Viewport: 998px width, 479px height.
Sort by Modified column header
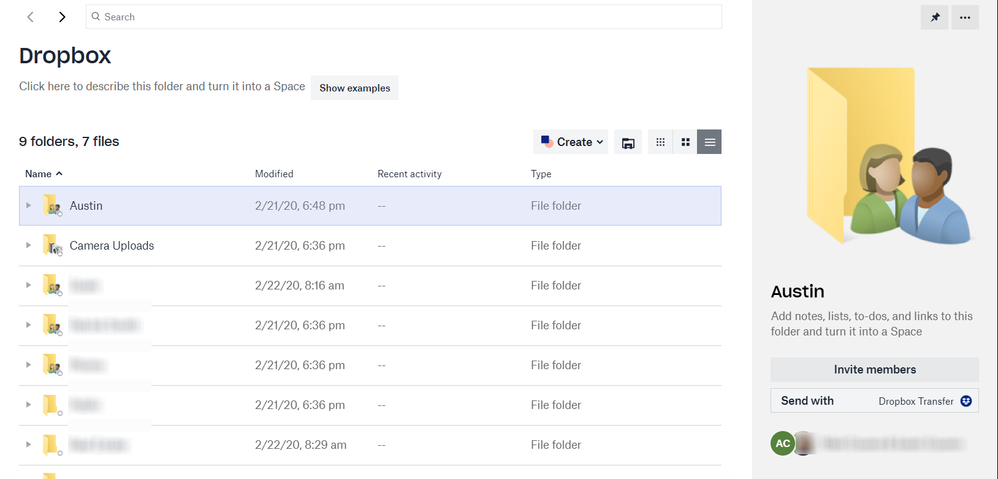(274, 174)
